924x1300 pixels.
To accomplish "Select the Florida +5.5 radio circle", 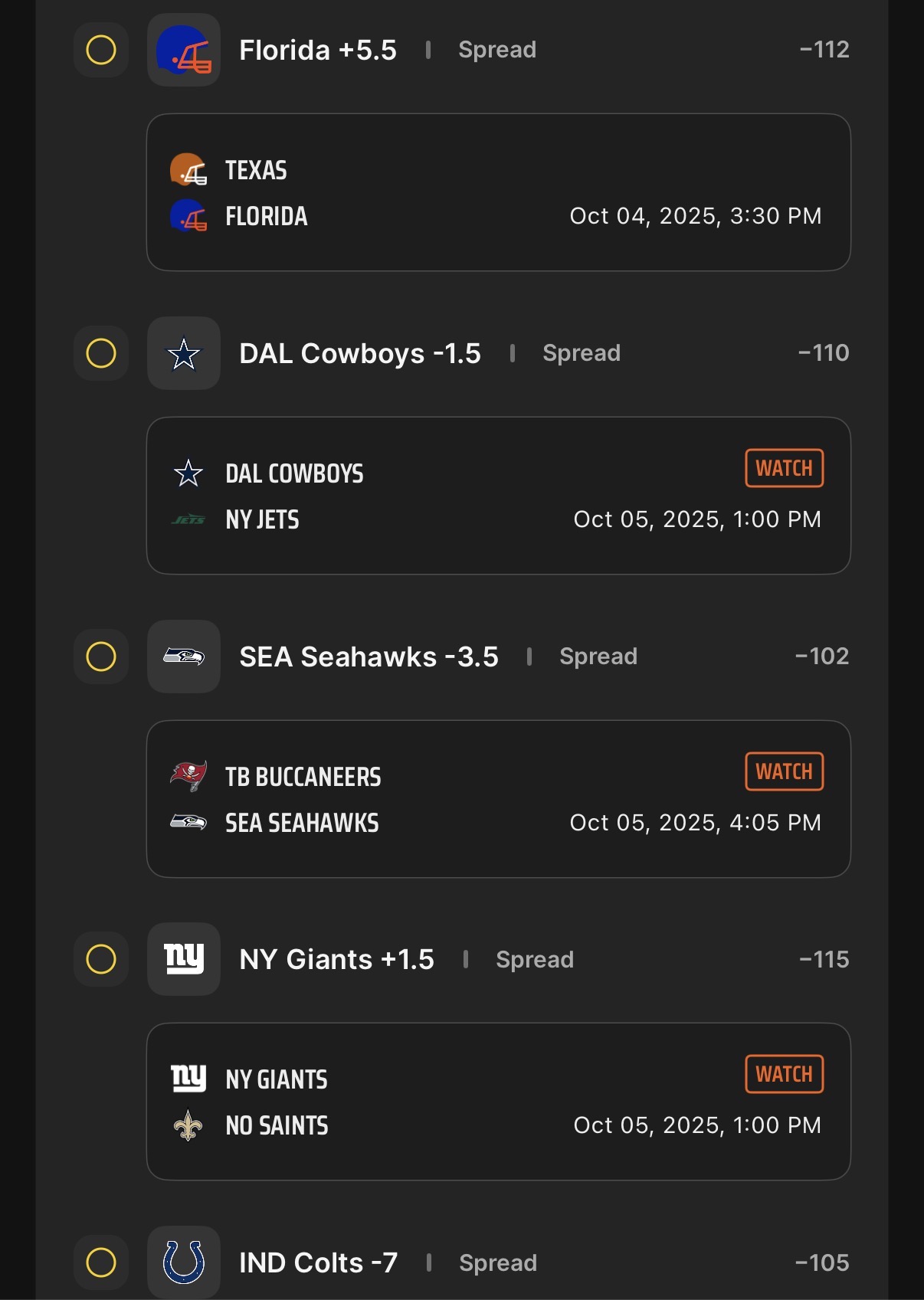I will (x=101, y=51).
